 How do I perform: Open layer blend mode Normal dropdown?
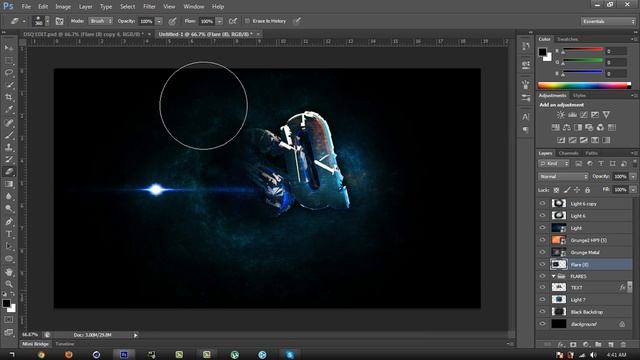[x=563, y=176]
